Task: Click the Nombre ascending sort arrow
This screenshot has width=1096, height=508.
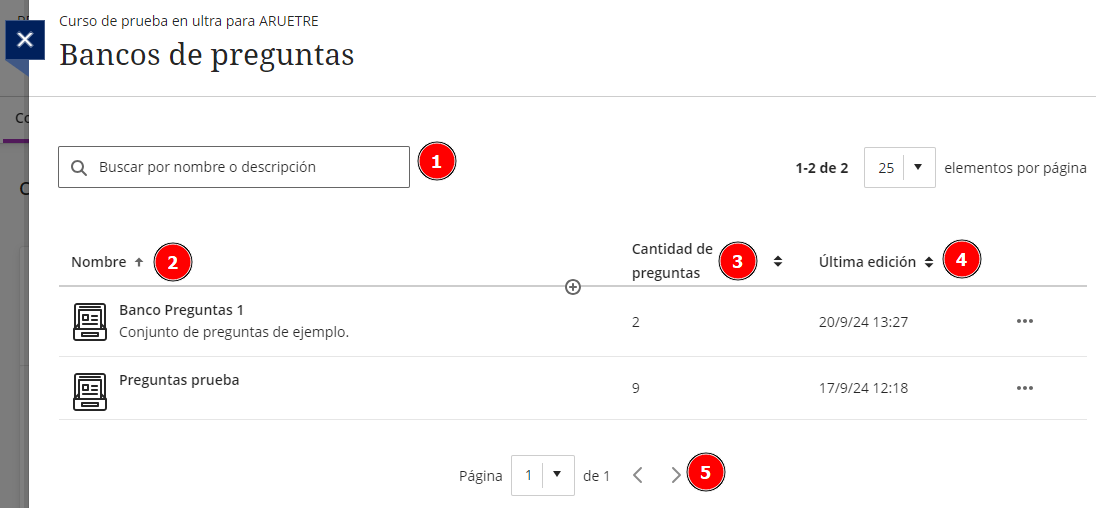Action: click(x=138, y=262)
